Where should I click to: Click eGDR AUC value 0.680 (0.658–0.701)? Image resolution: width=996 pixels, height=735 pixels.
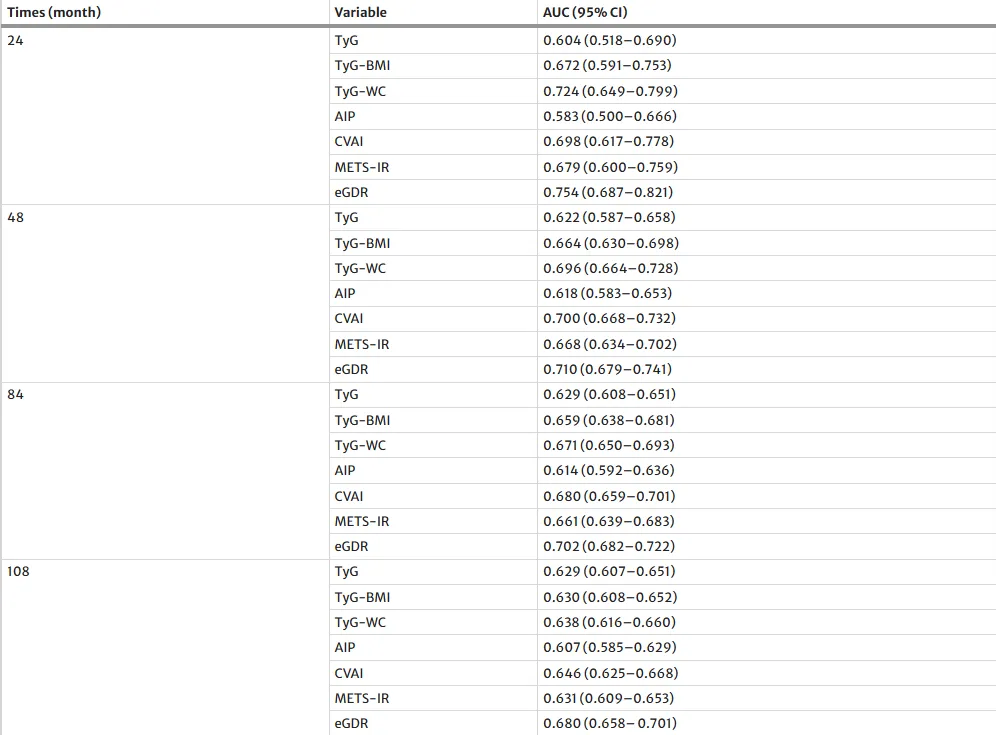tap(610, 723)
